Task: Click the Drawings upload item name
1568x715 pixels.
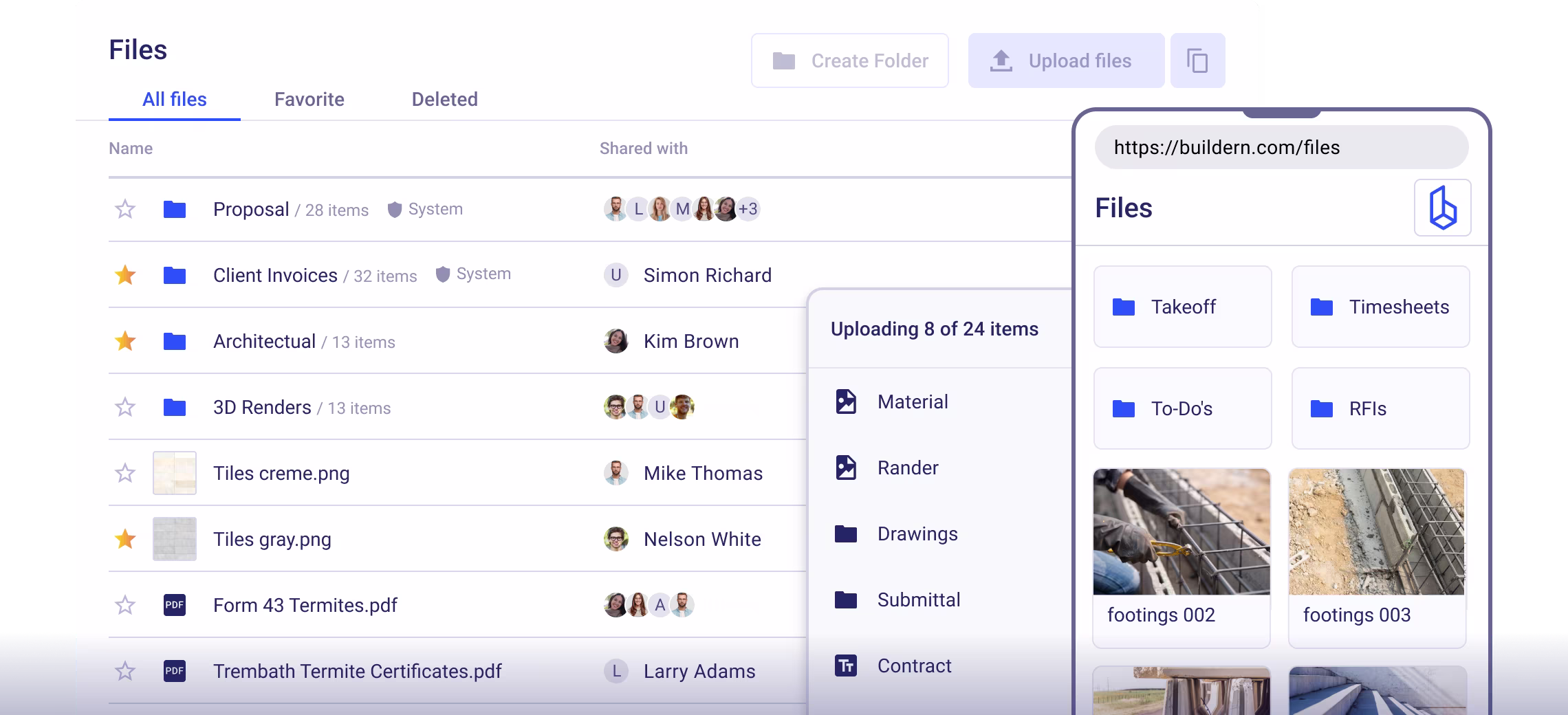Action: (x=917, y=534)
